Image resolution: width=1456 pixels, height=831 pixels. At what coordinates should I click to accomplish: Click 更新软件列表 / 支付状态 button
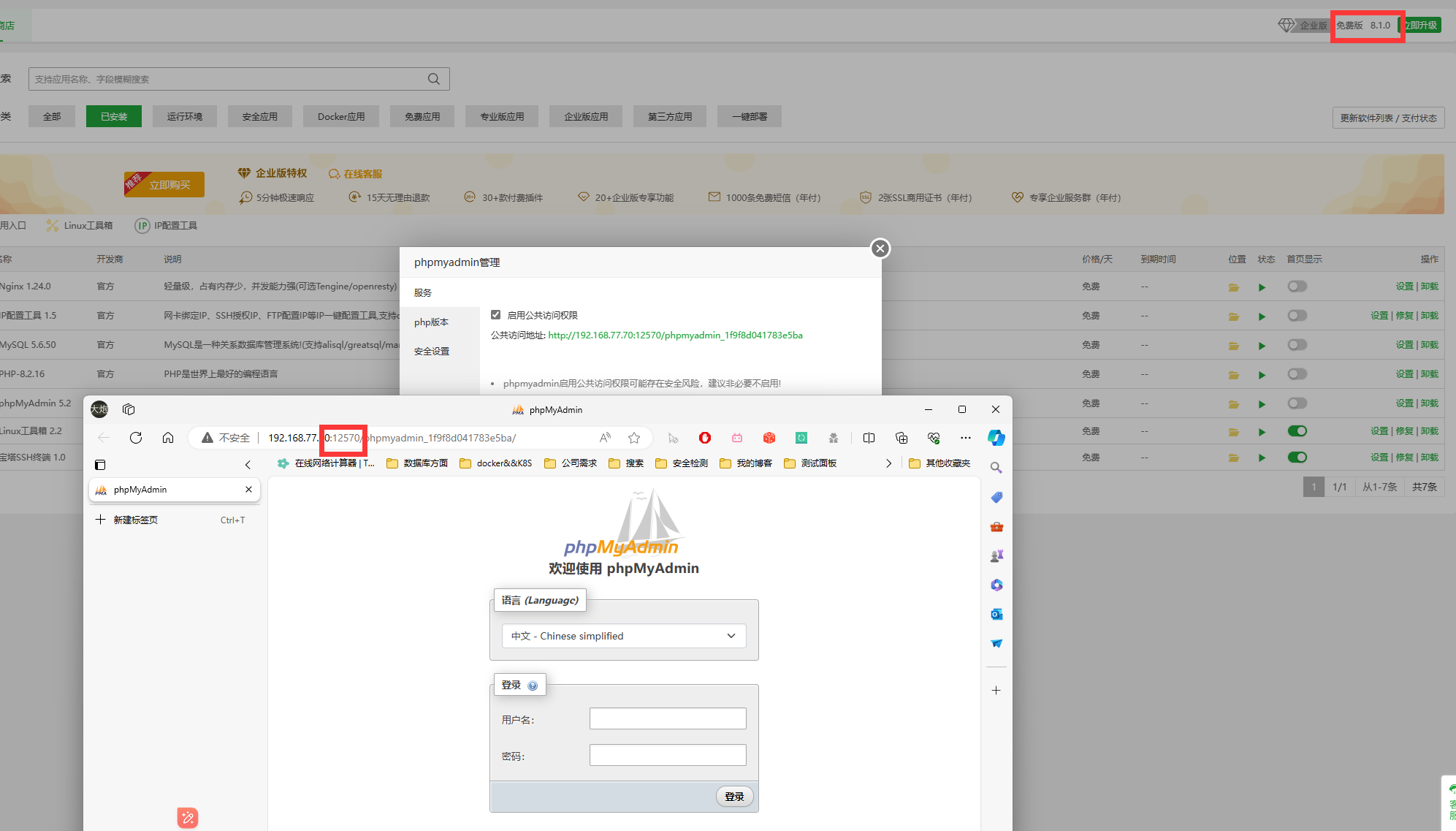1388,118
